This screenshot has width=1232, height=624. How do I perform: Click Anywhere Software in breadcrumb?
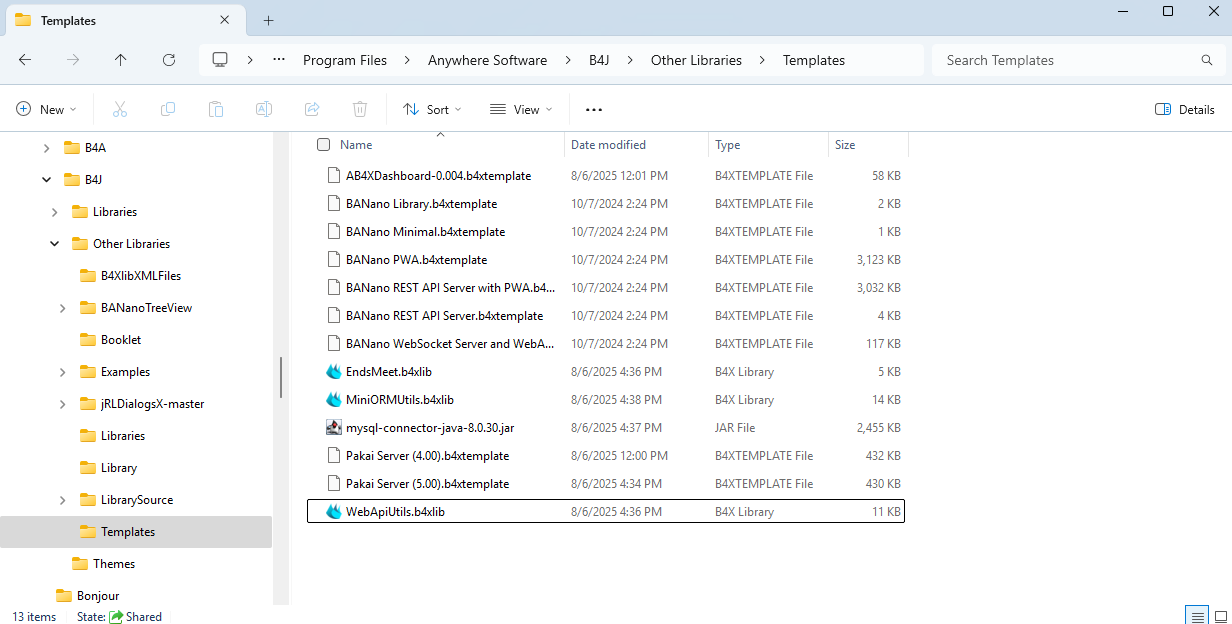[x=487, y=60]
